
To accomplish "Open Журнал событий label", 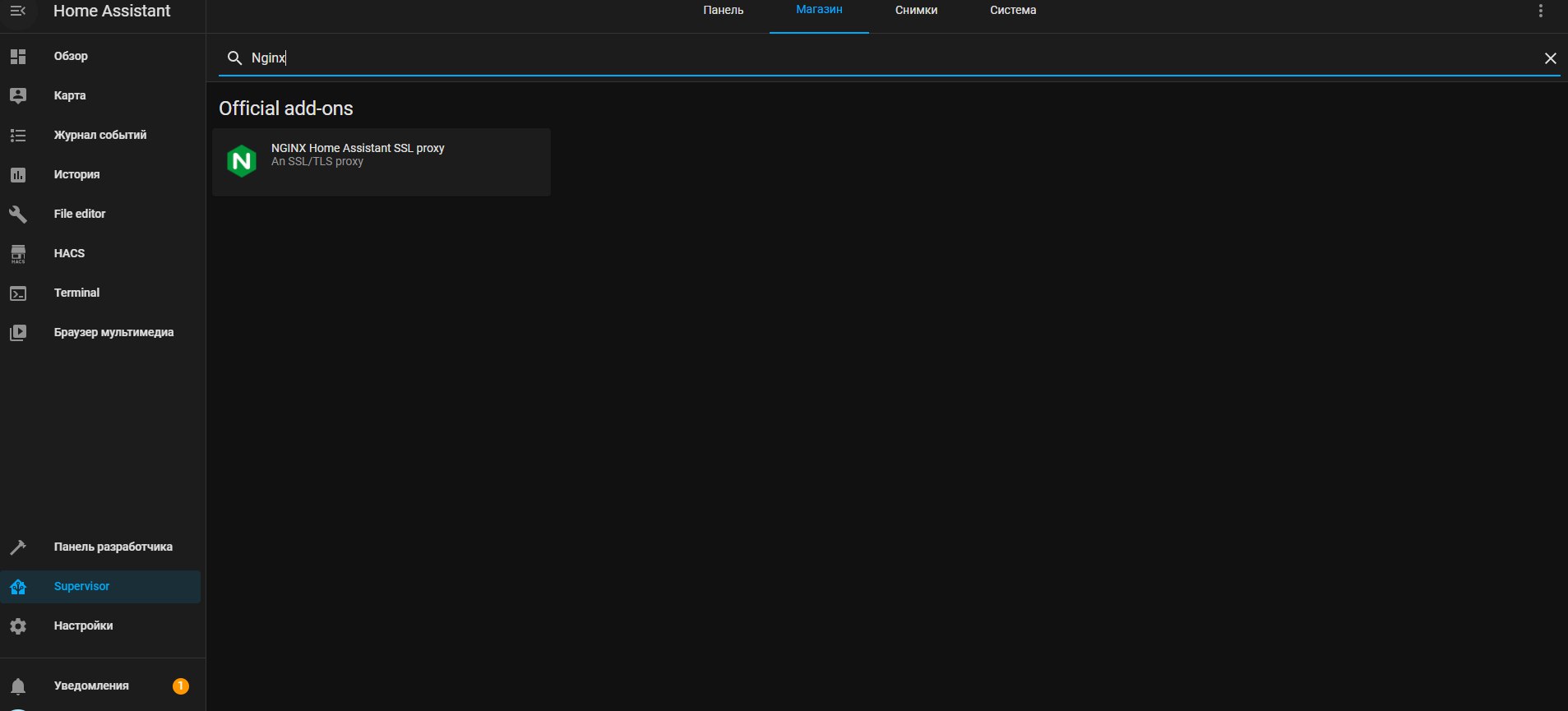I will point(100,135).
